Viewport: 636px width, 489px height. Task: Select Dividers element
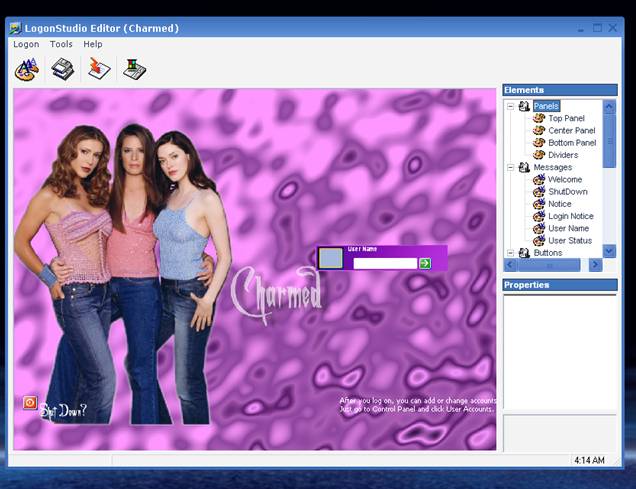pyautogui.click(x=563, y=155)
